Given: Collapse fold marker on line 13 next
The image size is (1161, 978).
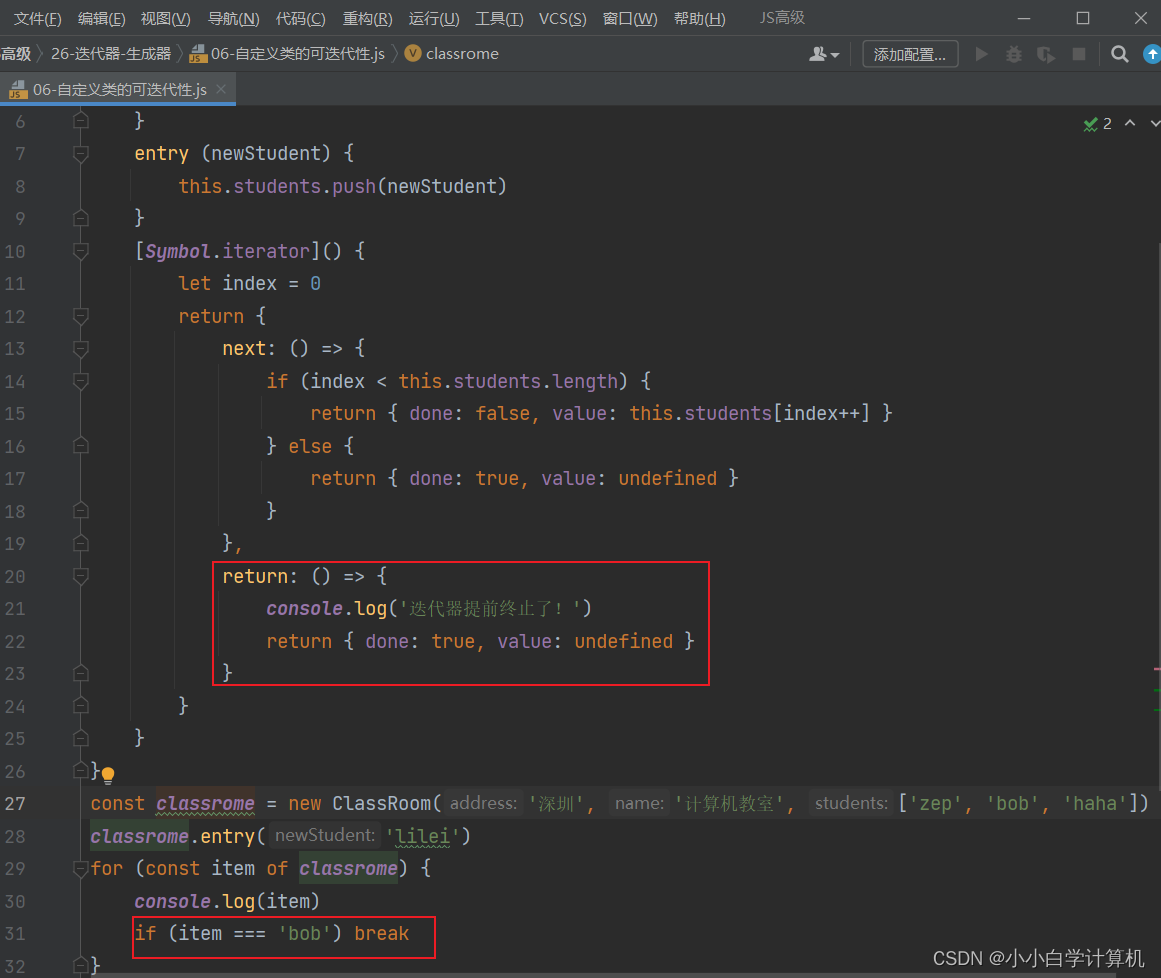Looking at the screenshot, I should coord(81,349).
